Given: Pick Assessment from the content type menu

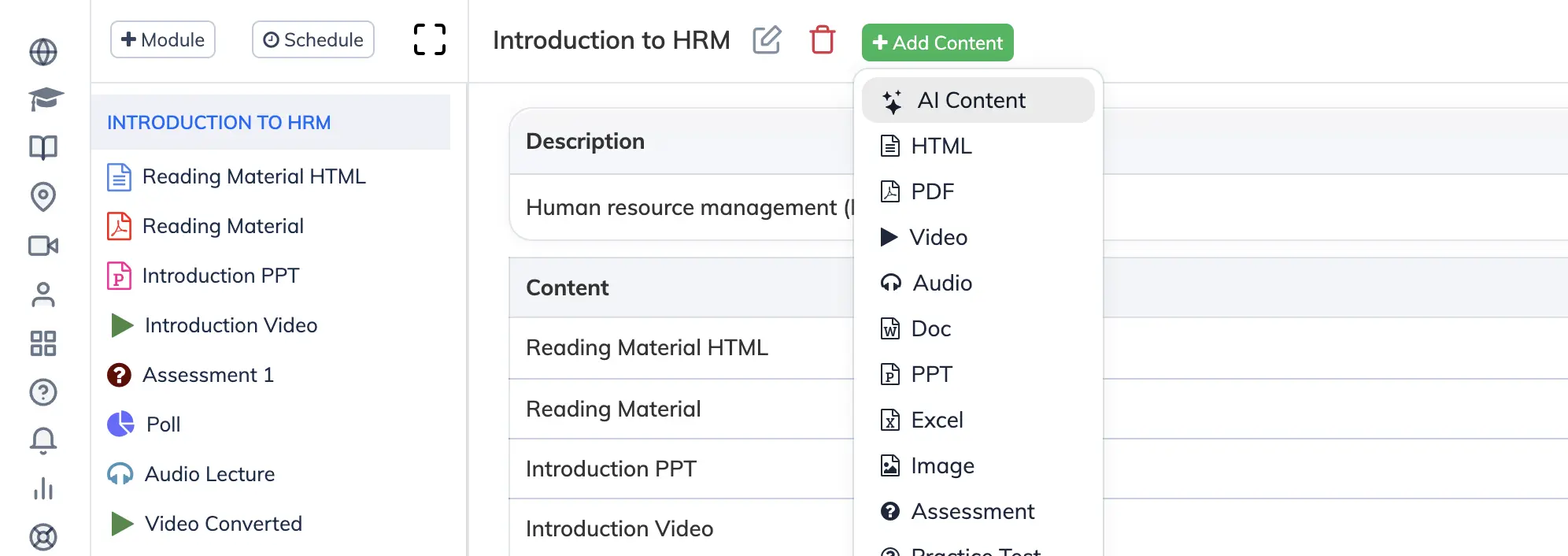Looking at the screenshot, I should click(972, 511).
